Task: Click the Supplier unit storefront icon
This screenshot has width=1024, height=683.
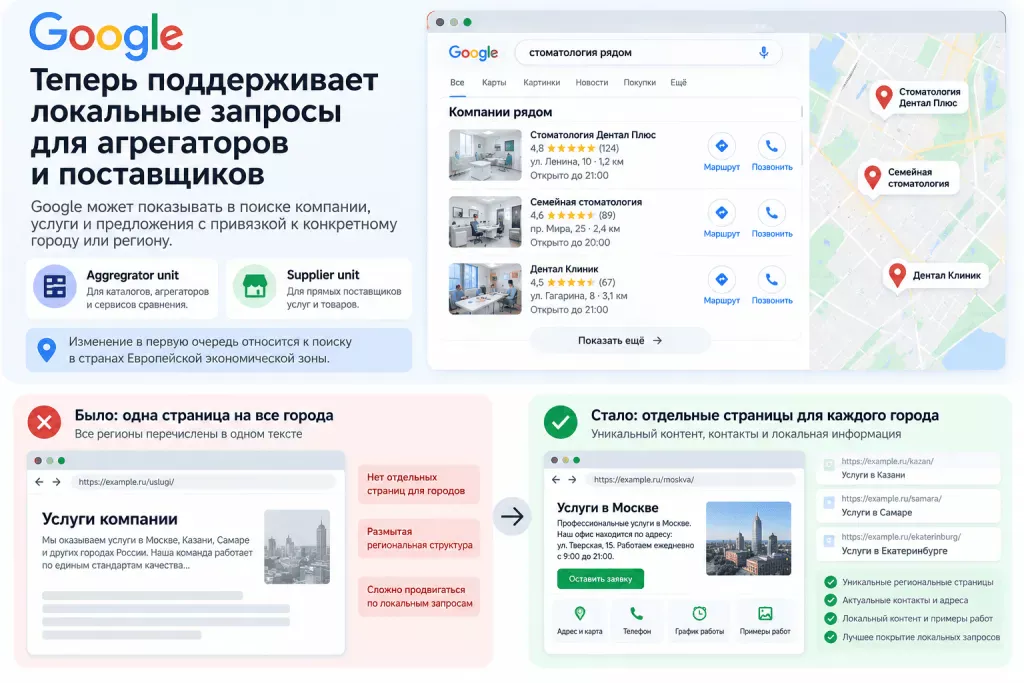Action: pyautogui.click(x=255, y=286)
